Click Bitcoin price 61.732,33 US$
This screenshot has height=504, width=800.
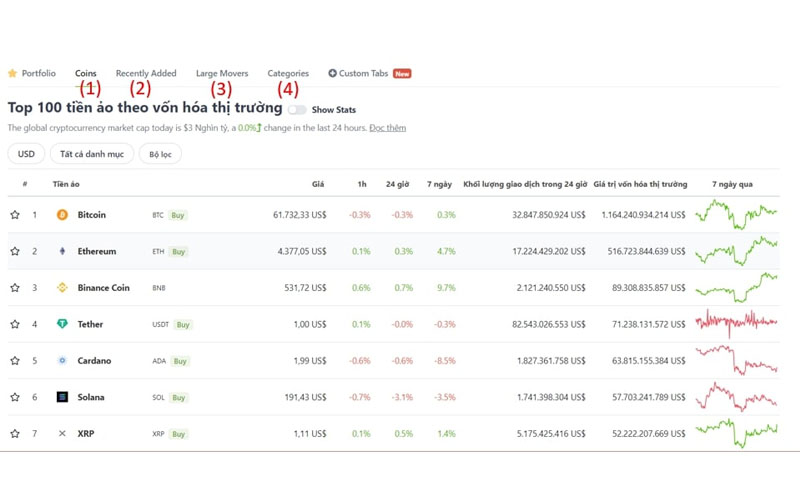[299, 215]
